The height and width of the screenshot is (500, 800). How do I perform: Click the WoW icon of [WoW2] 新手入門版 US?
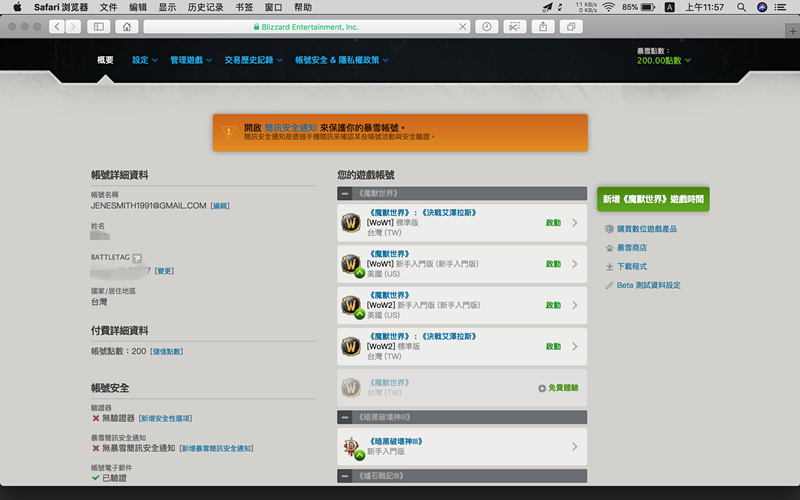click(351, 305)
